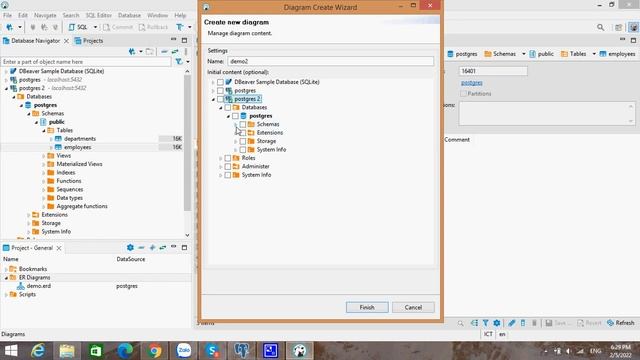
Task: Click the comment text area in editor
Action: [547, 113]
